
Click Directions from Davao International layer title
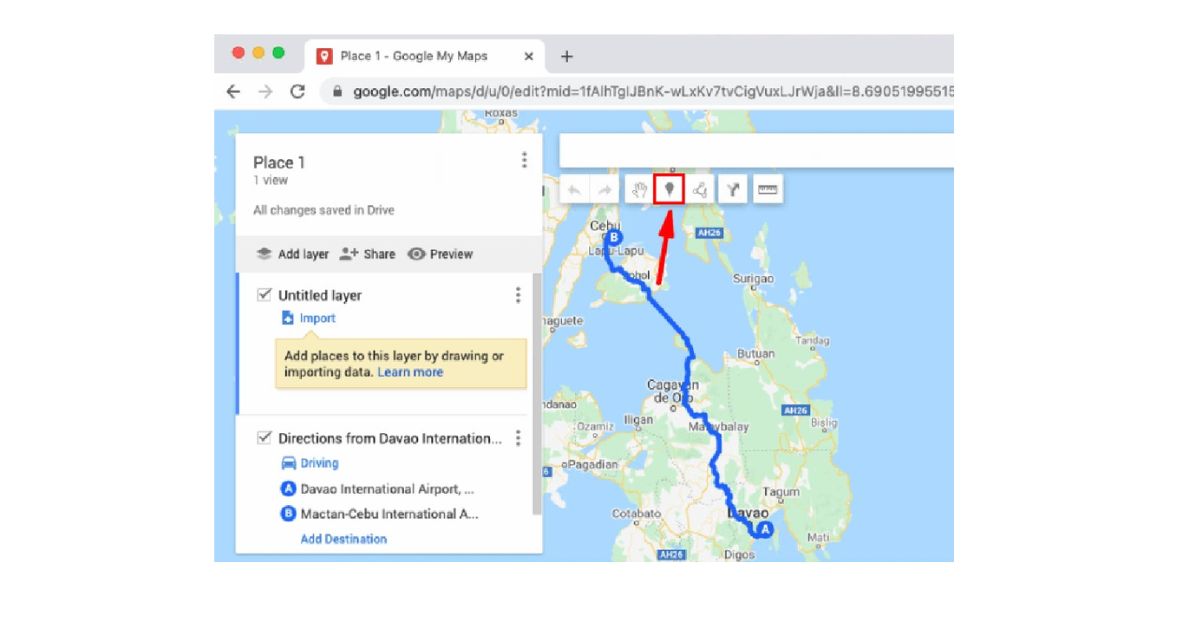(x=390, y=438)
